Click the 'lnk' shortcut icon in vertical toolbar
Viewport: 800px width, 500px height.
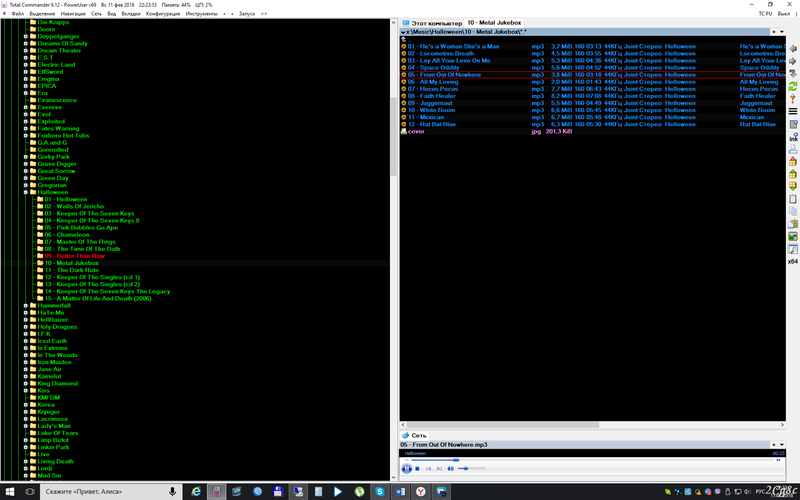pos(793,136)
